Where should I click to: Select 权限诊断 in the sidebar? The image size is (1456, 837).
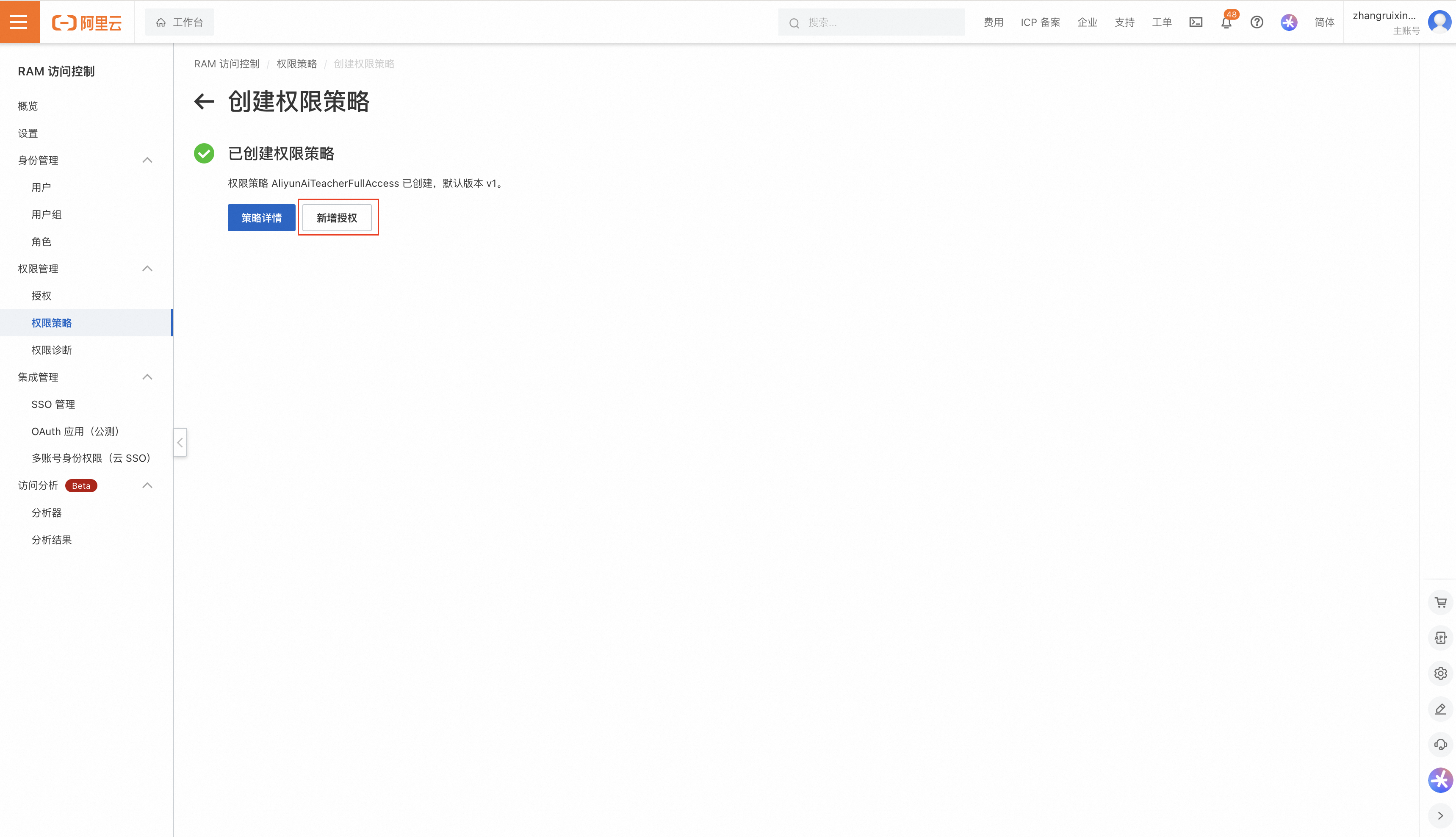52,350
